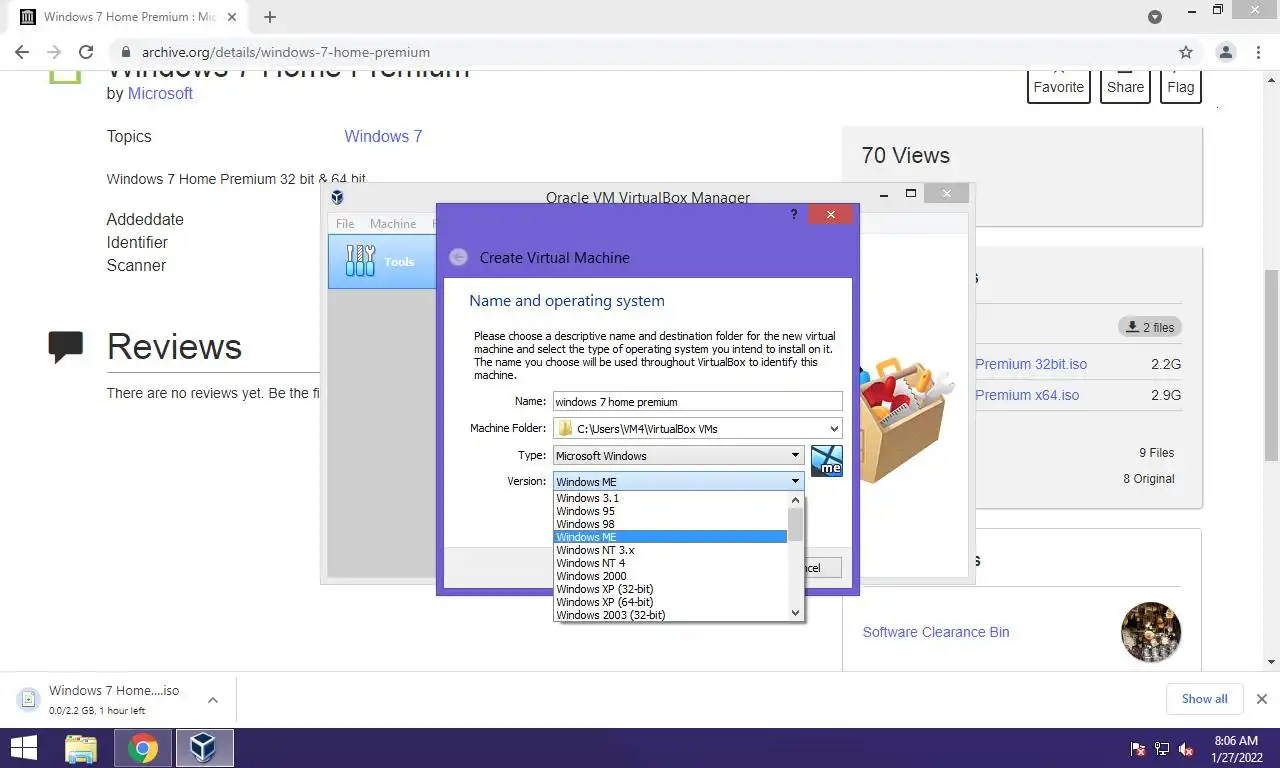Open a new Chrome tab
Screen dimensions: 1280x768
(x=270, y=17)
